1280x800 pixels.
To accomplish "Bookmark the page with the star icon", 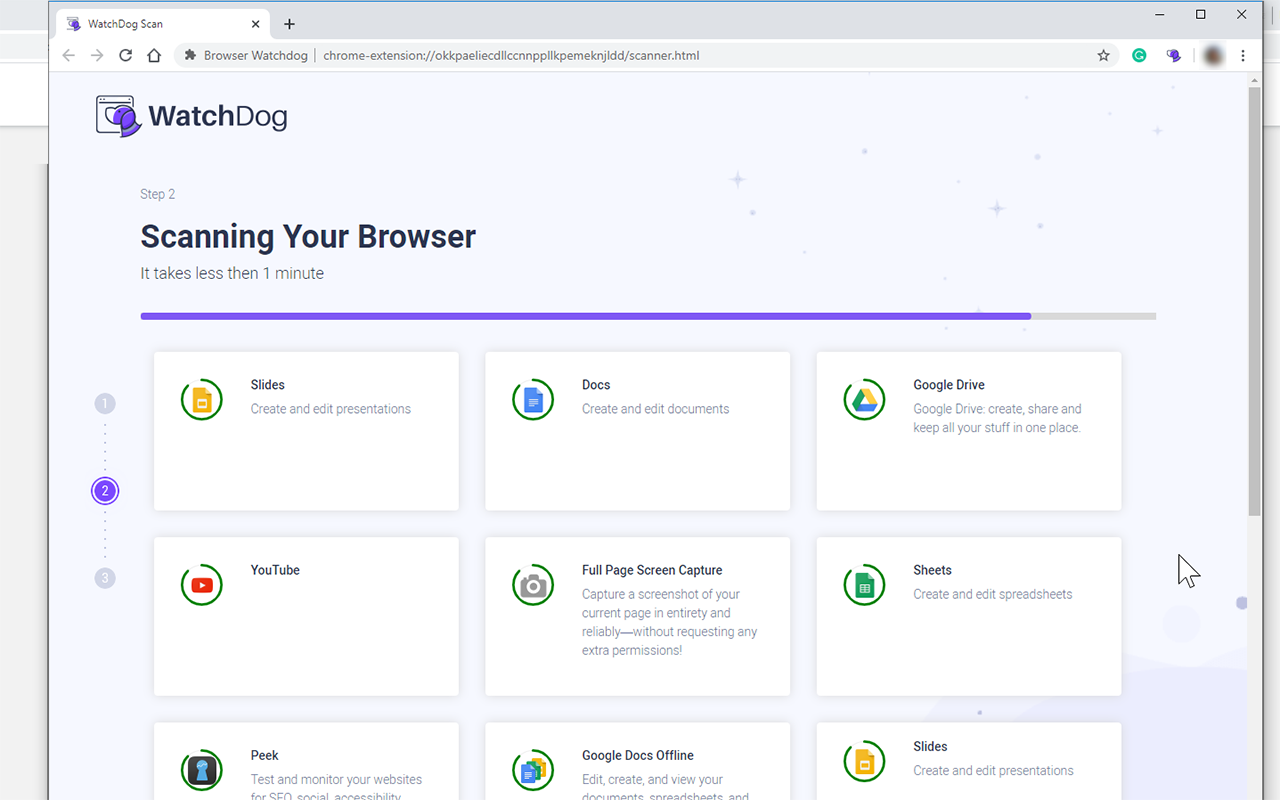I will click(1103, 55).
